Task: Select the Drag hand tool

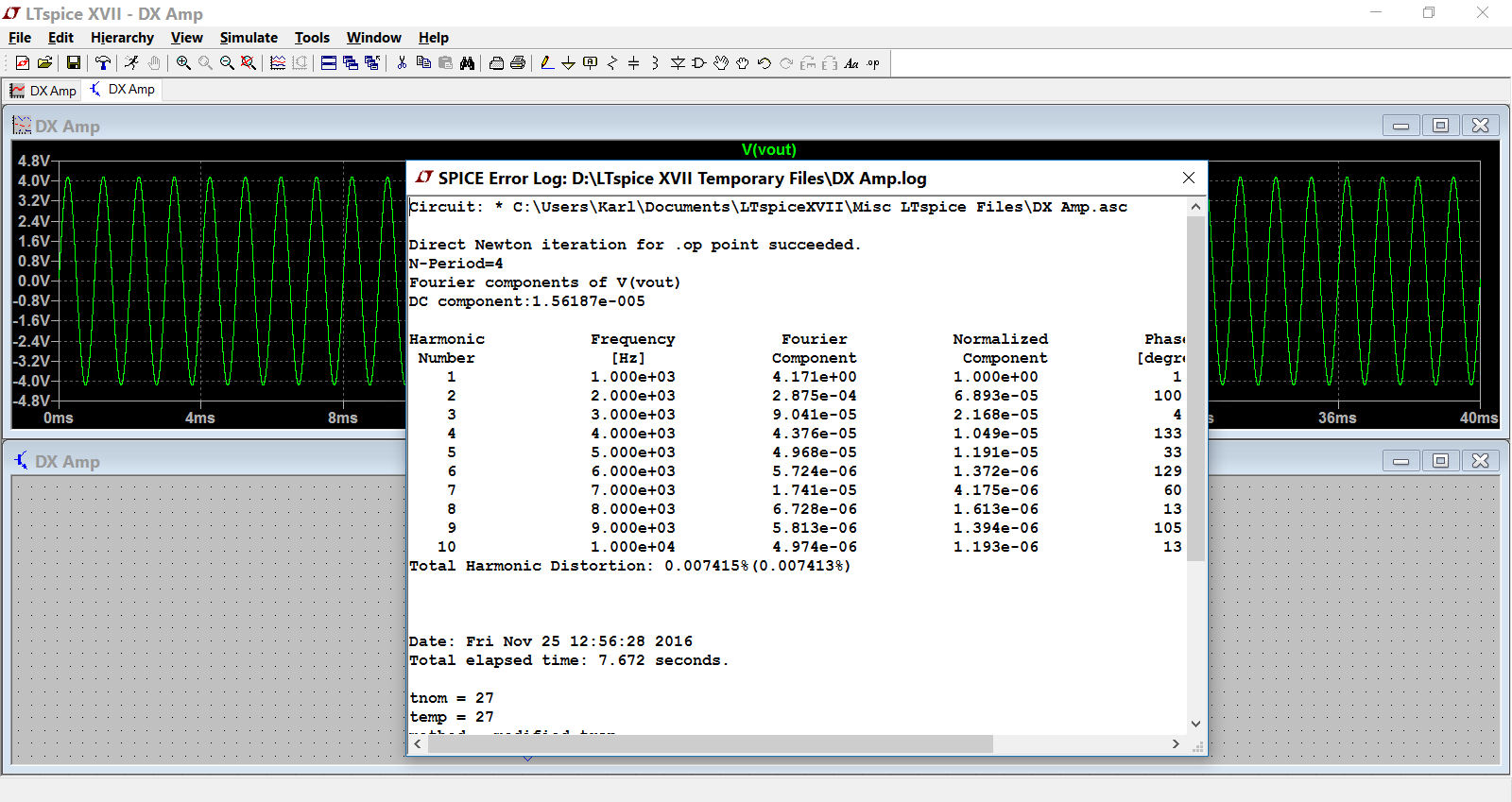Action: coord(743,63)
